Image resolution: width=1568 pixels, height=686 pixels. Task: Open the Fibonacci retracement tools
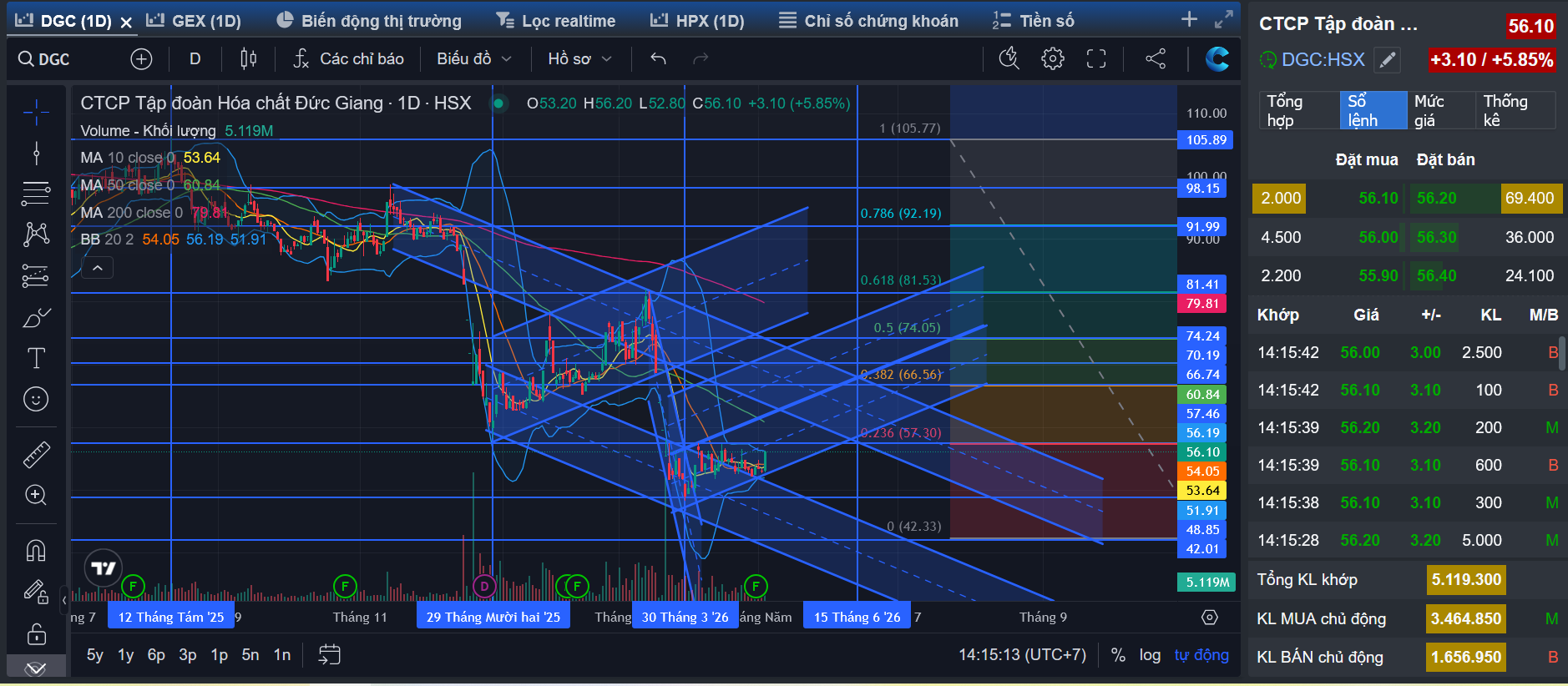click(x=36, y=194)
